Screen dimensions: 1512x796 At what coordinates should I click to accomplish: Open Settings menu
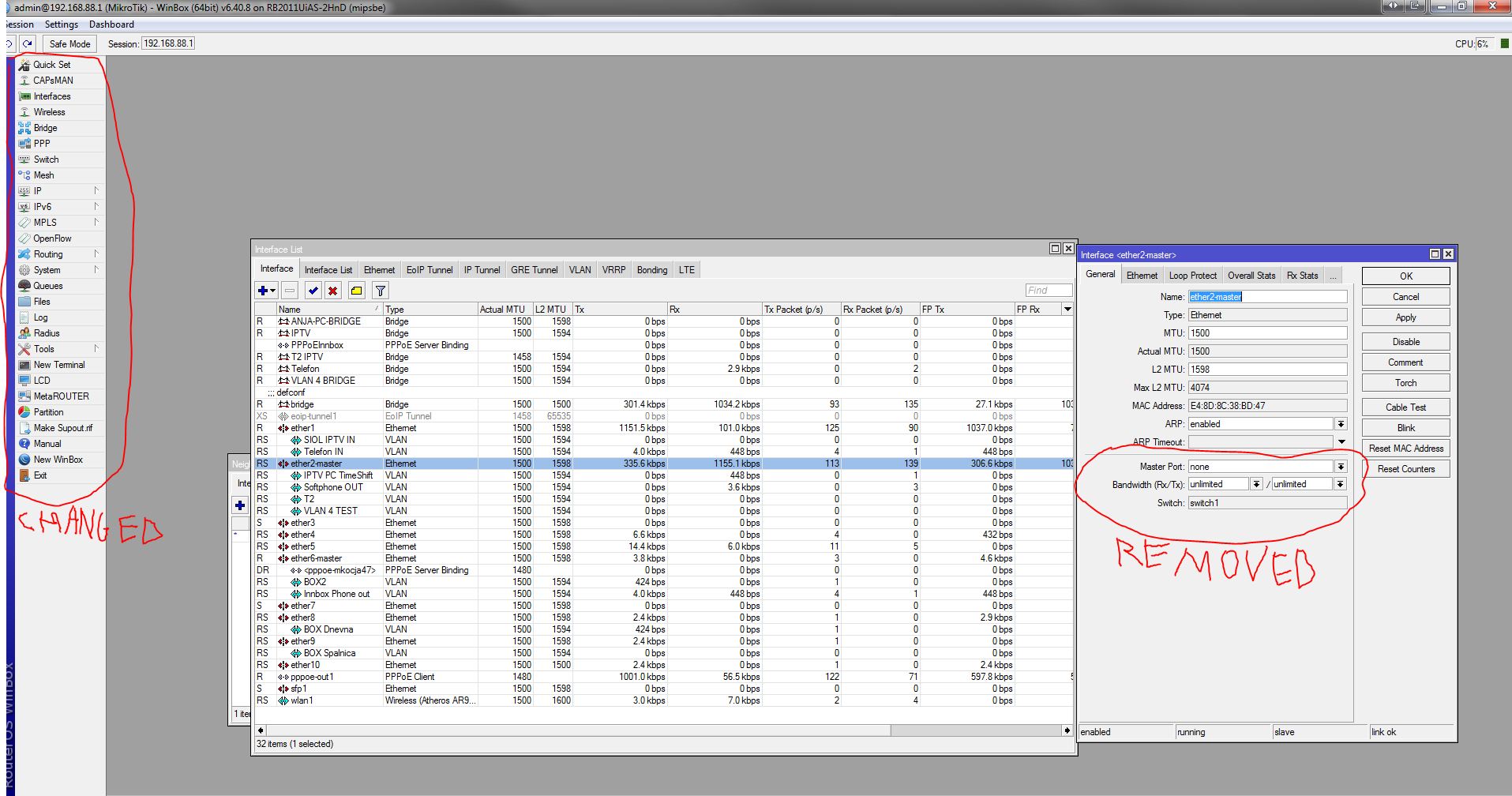(x=62, y=24)
